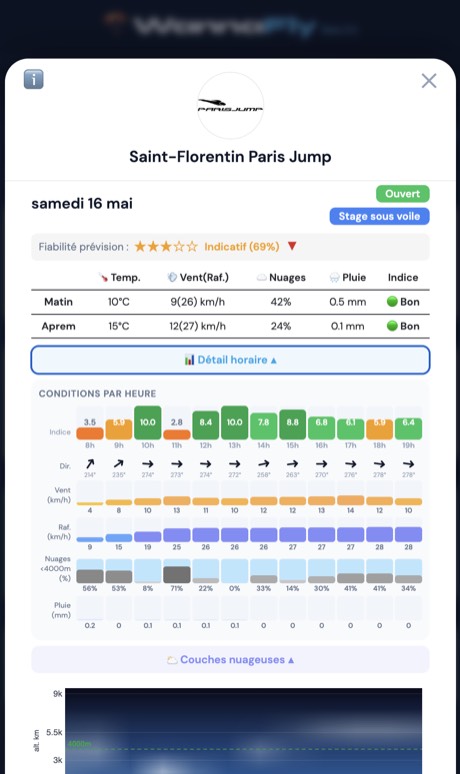The height and width of the screenshot is (774, 460).
Task: Click the 8h wind direction arrow
Action: point(90,464)
